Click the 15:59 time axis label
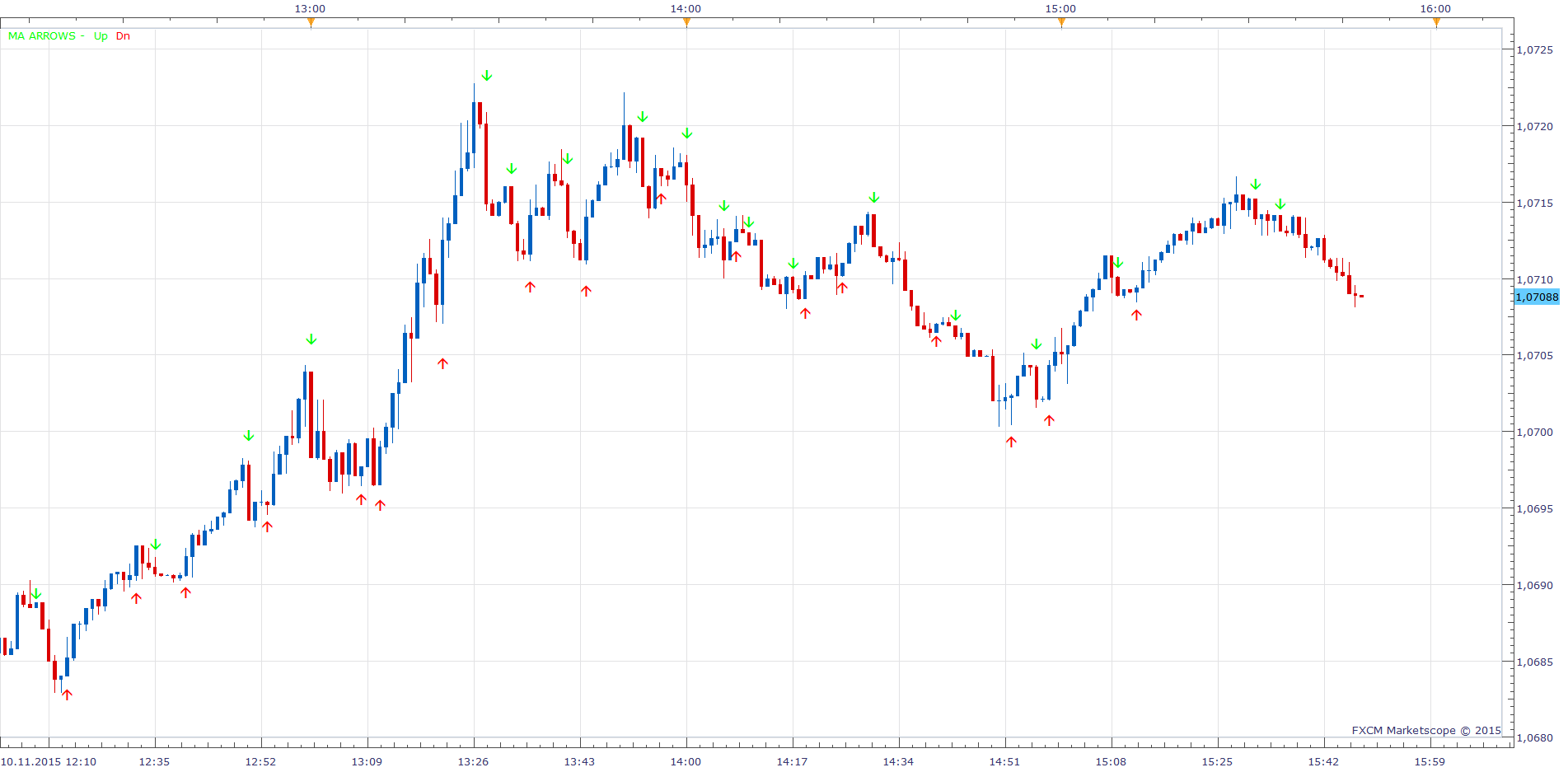Screen dimensions: 1568x772 coord(1430,761)
